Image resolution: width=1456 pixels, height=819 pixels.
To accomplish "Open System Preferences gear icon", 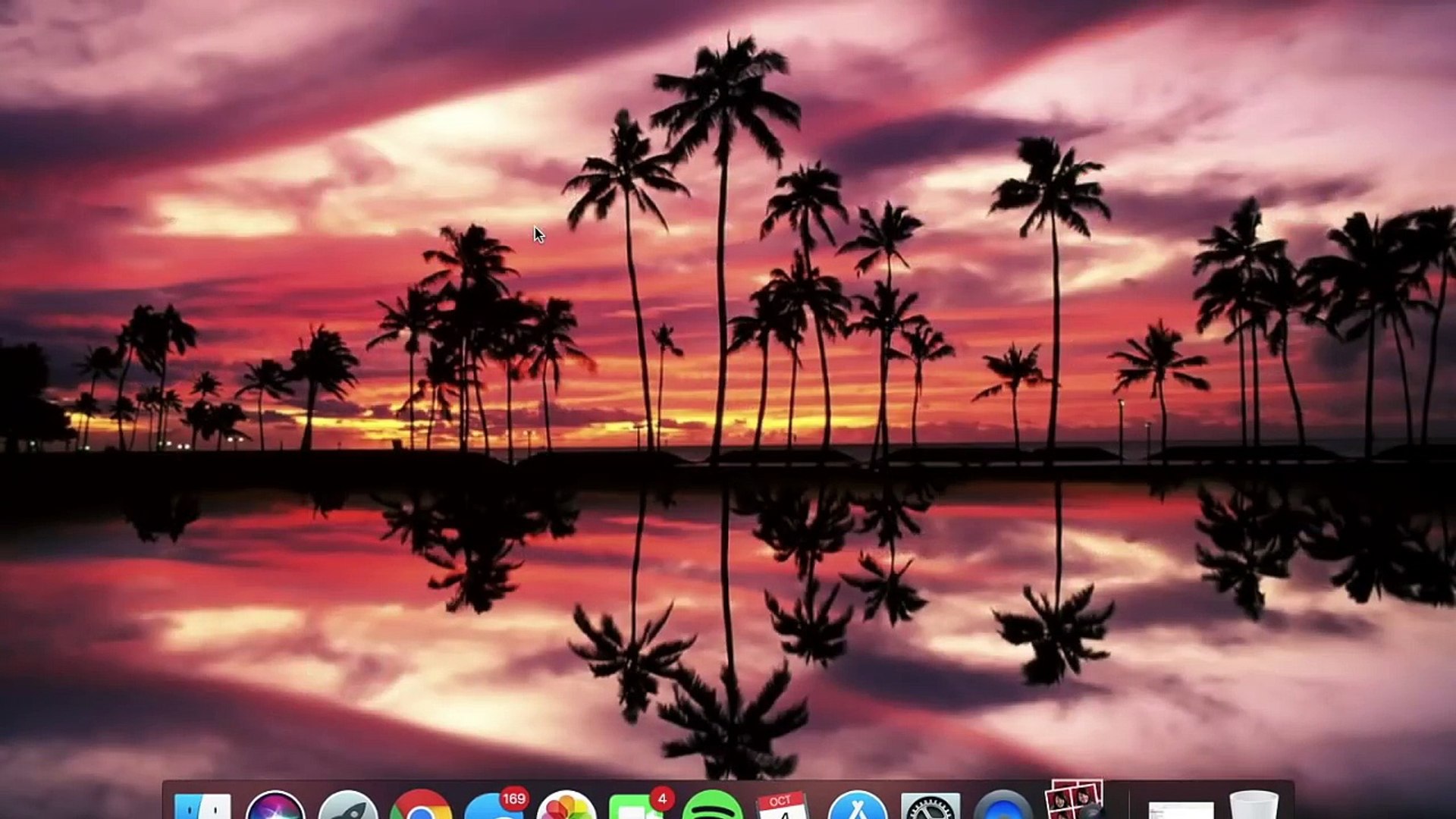I will click(930, 808).
